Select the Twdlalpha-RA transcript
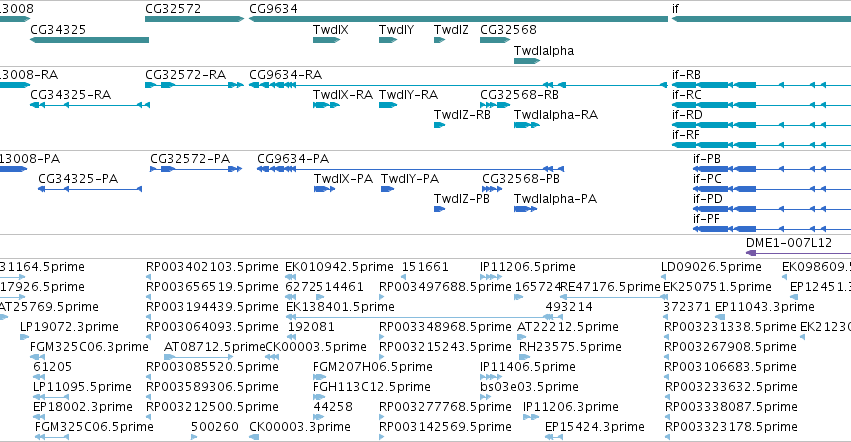851x442 pixels. point(527,125)
